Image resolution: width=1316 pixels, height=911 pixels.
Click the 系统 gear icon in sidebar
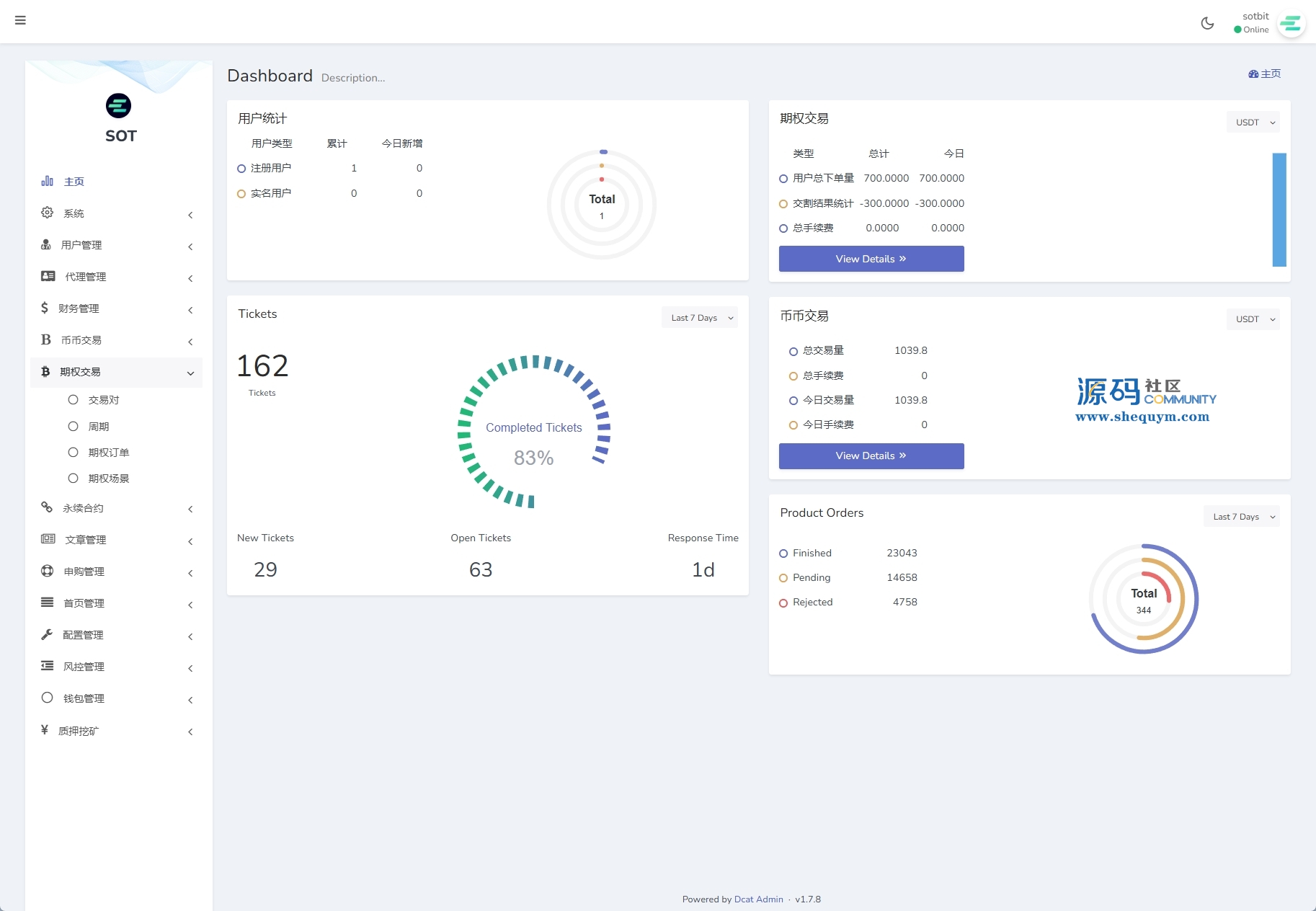pos(47,213)
